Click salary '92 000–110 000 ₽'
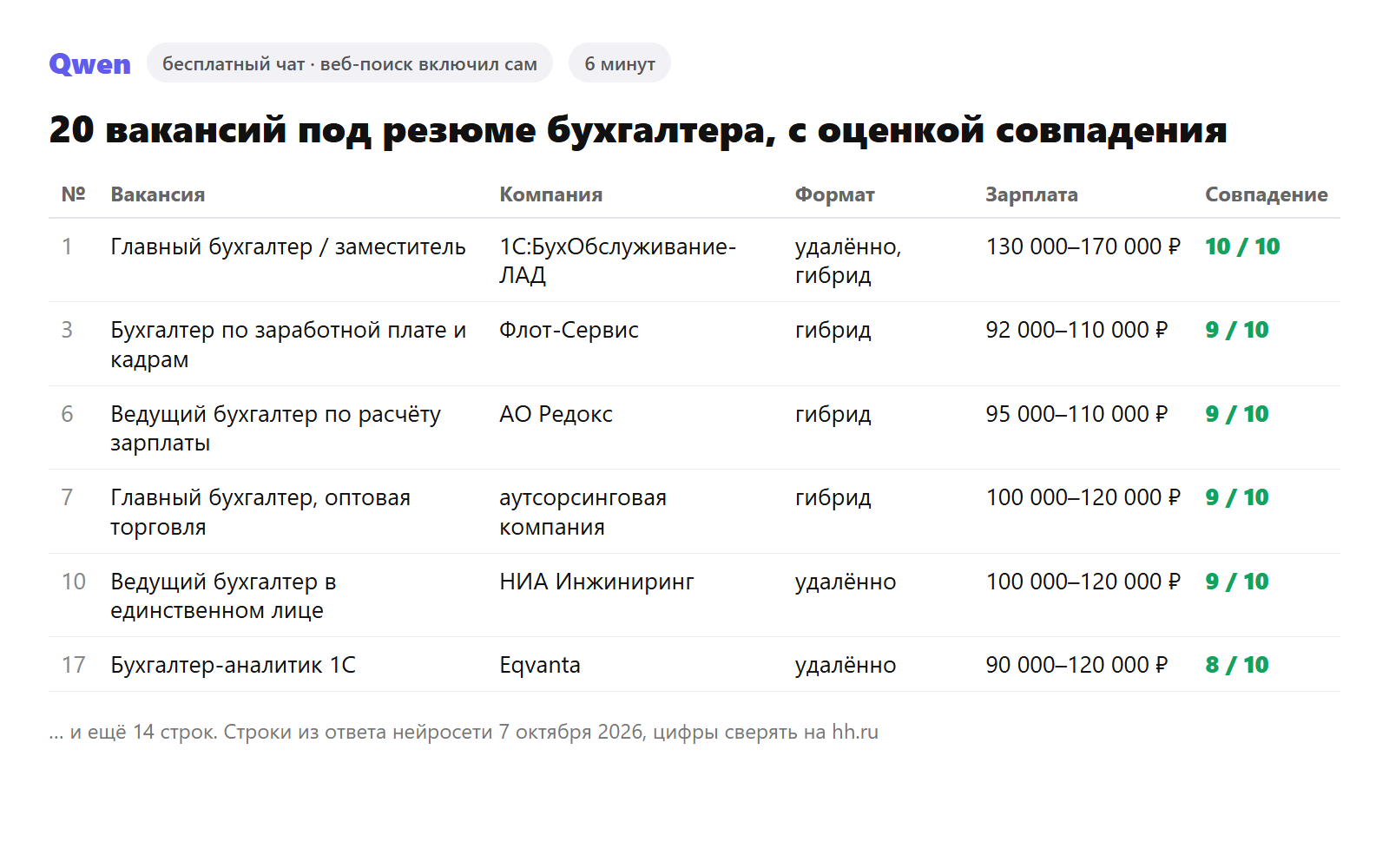Screen dimensions: 1389x868 point(1076,330)
